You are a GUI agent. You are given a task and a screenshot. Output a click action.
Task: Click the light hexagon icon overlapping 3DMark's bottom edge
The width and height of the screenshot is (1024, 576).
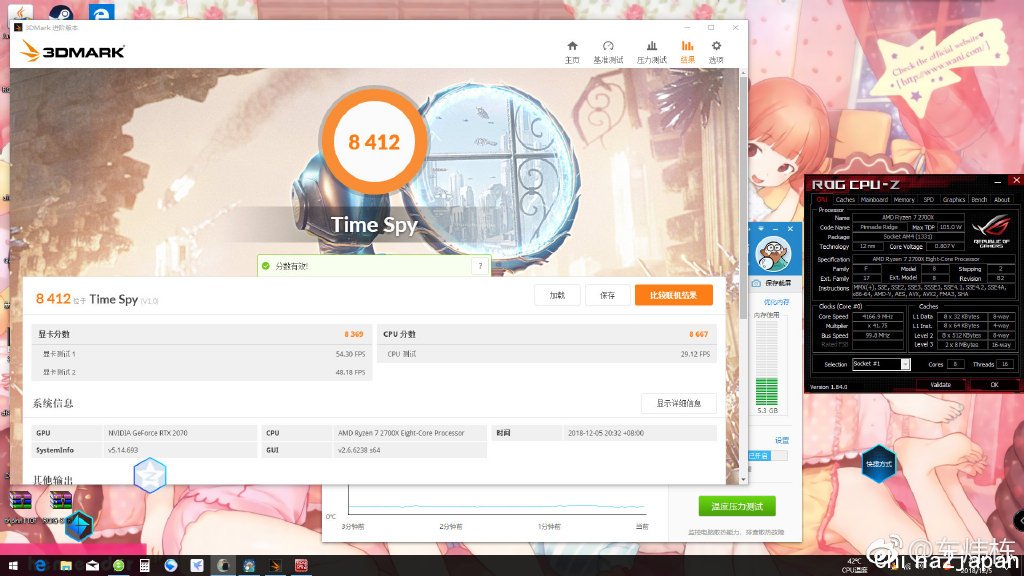[150, 475]
